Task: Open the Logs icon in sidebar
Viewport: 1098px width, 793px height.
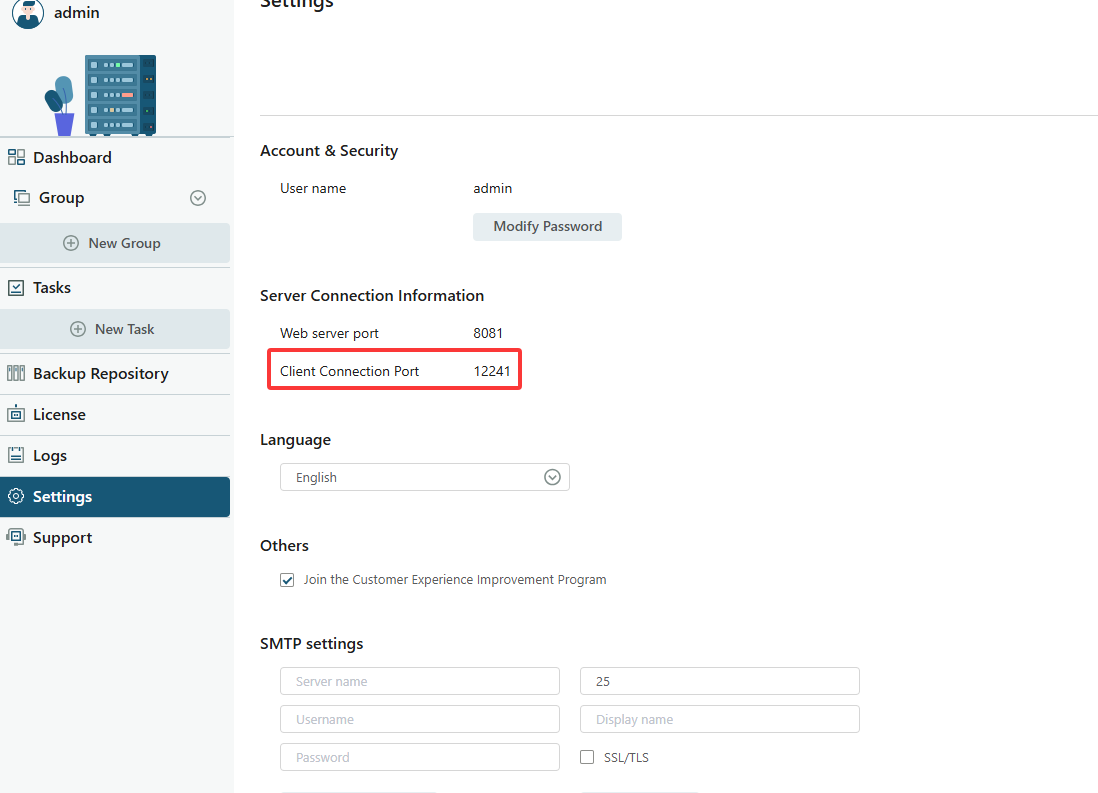Action: 16,456
